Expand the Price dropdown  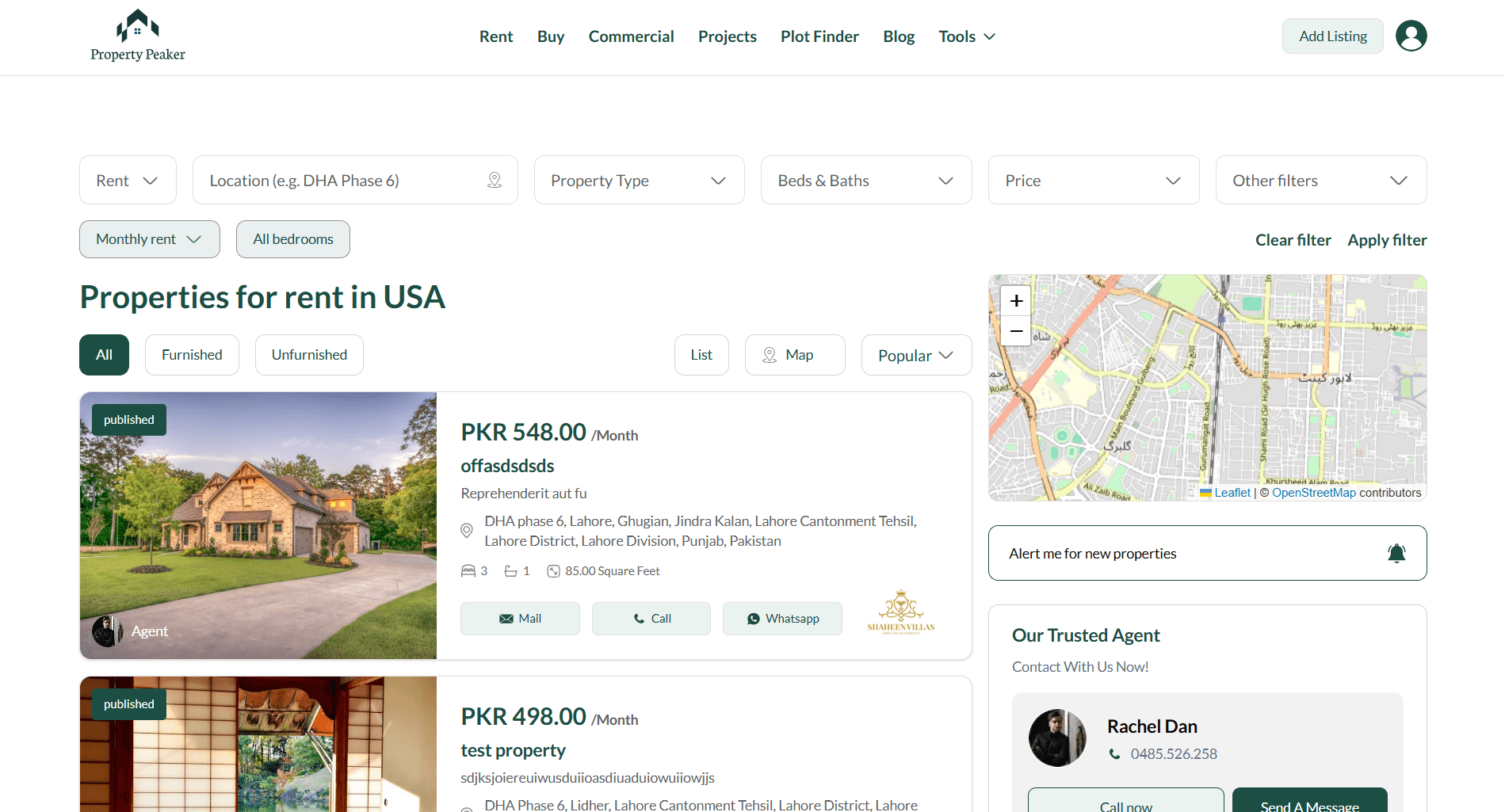(x=1094, y=180)
